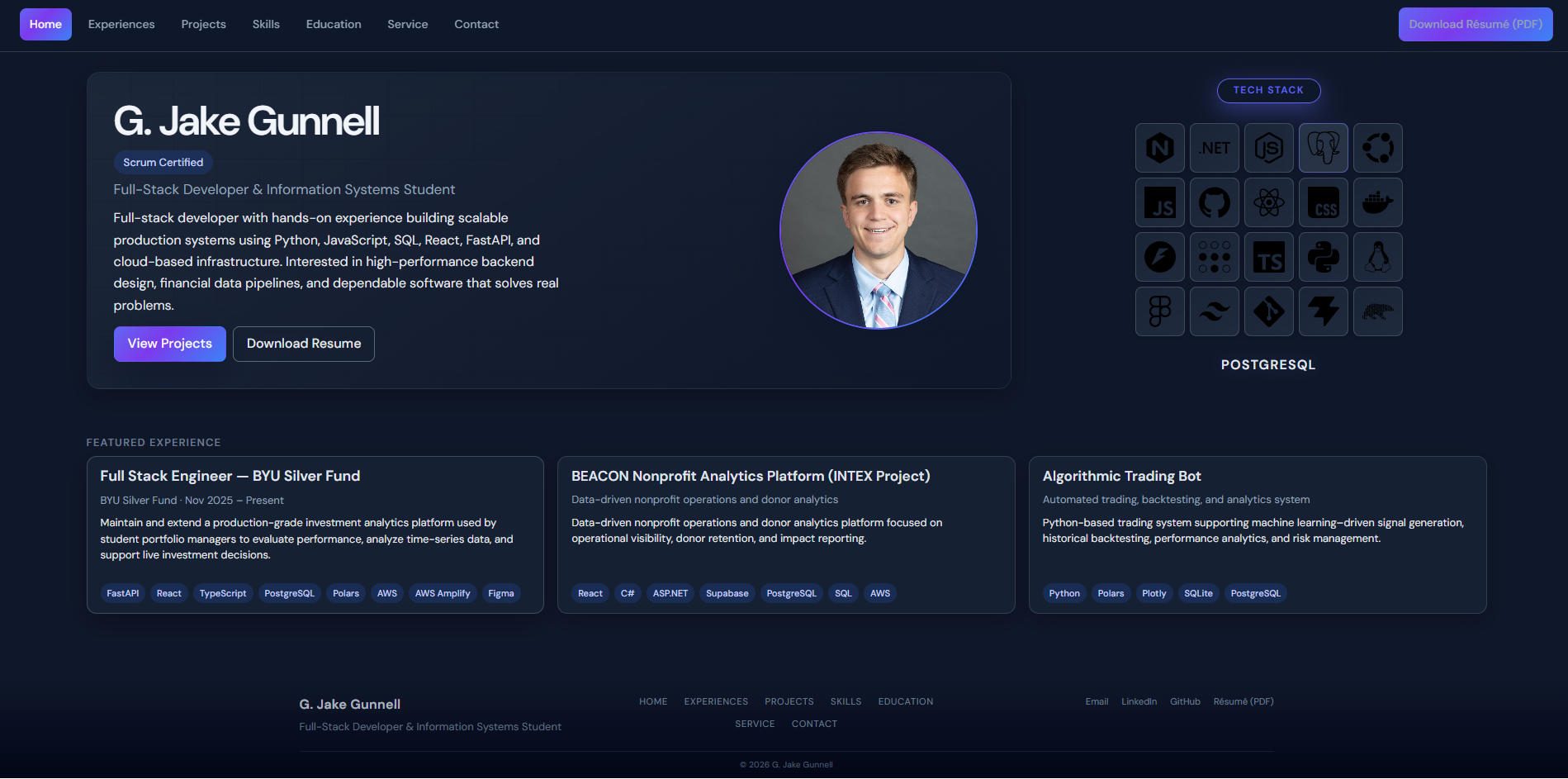Click the POSTGRESQL label below tech grid
The height and width of the screenshot is (779, 1568).
pos(1268,365)
